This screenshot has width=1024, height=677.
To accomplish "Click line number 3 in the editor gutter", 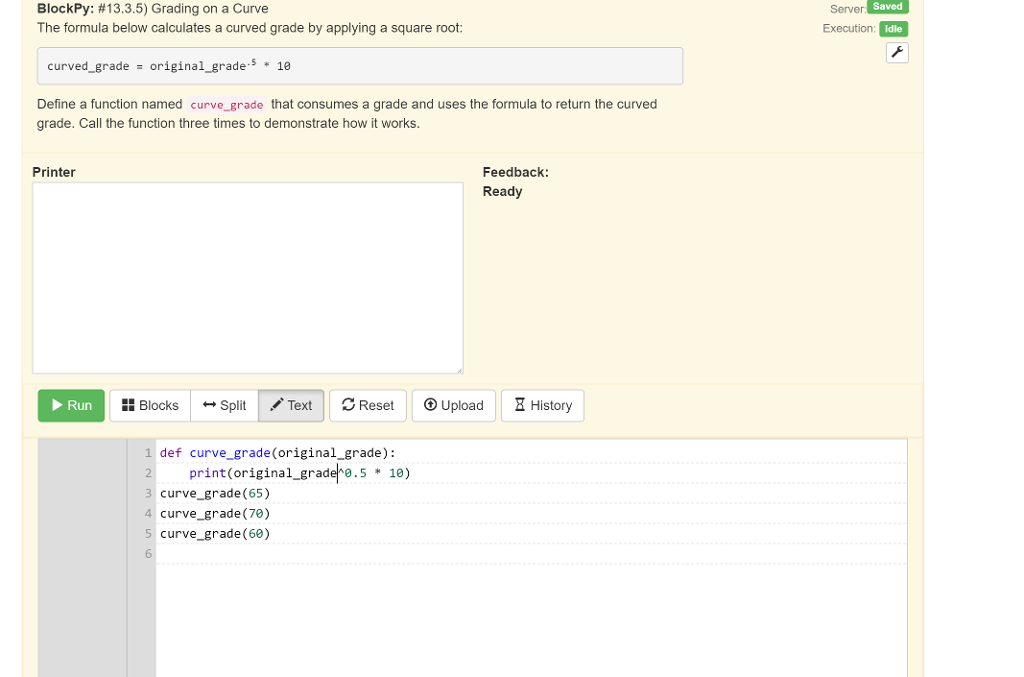I will pyautogui.click(x=147, y=493).
